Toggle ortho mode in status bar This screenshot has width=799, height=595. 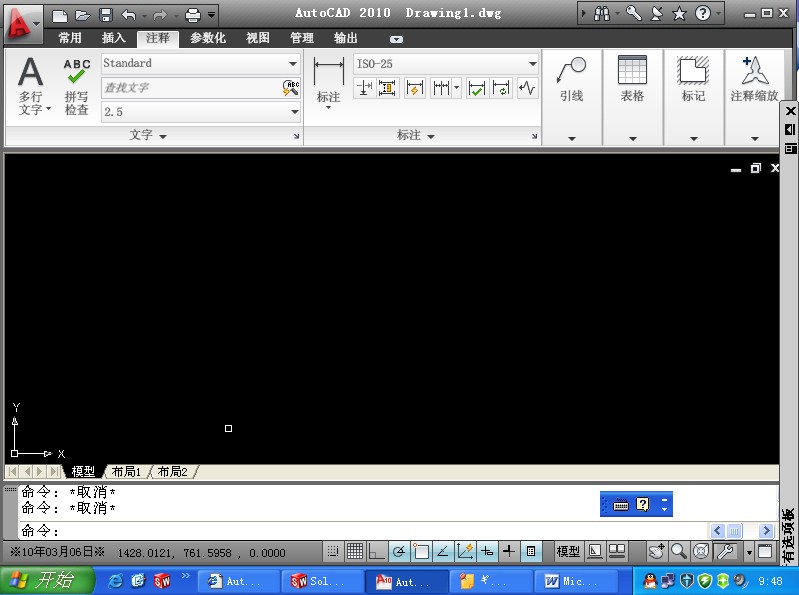coord(377,551)
